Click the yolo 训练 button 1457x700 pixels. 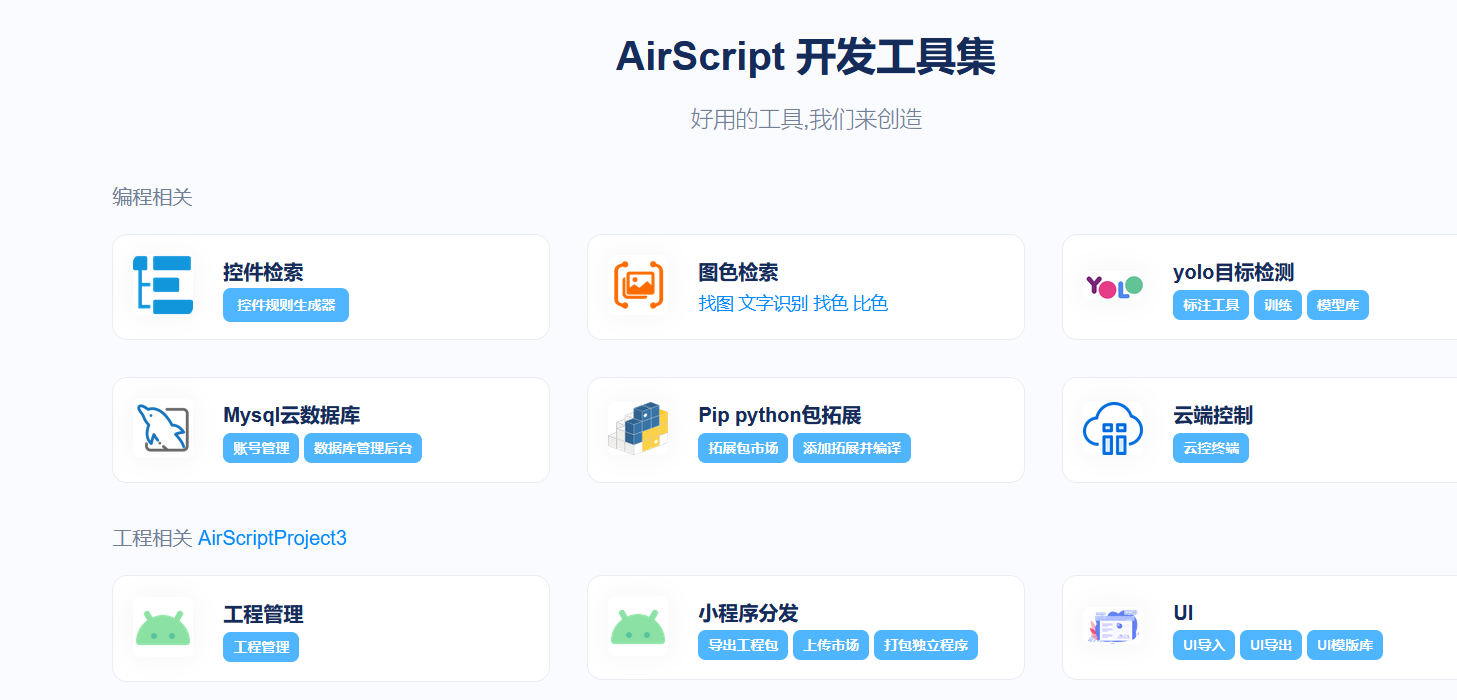pos(1278,305)
